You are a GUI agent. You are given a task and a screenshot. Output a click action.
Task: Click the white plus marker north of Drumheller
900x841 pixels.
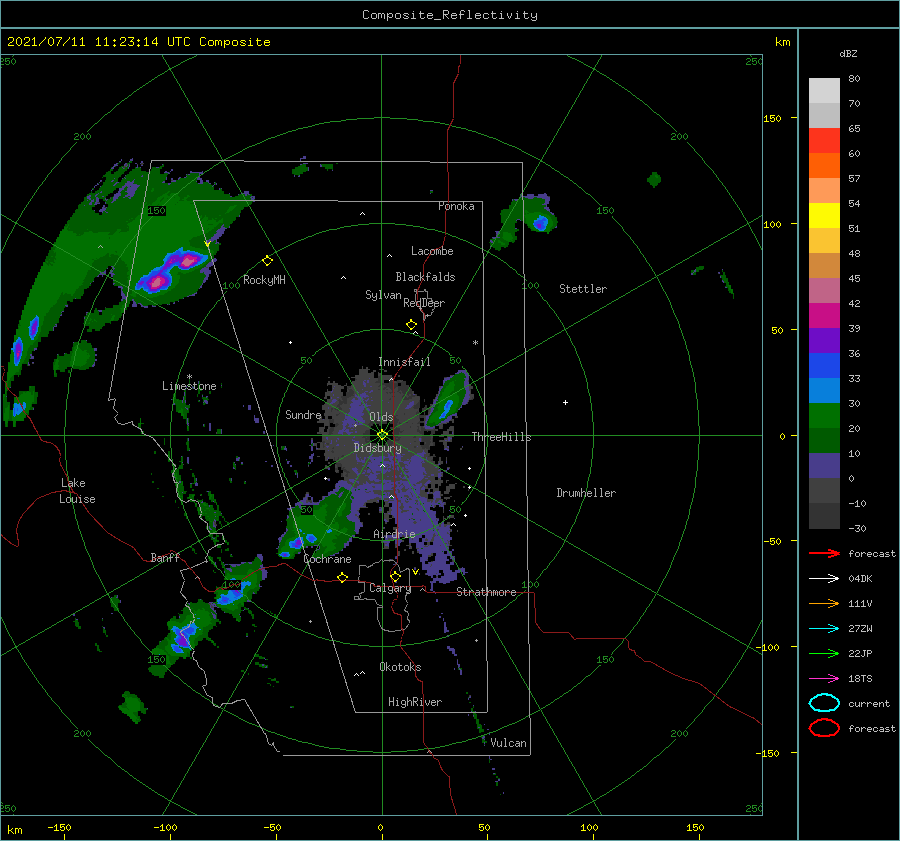[565, 402]
